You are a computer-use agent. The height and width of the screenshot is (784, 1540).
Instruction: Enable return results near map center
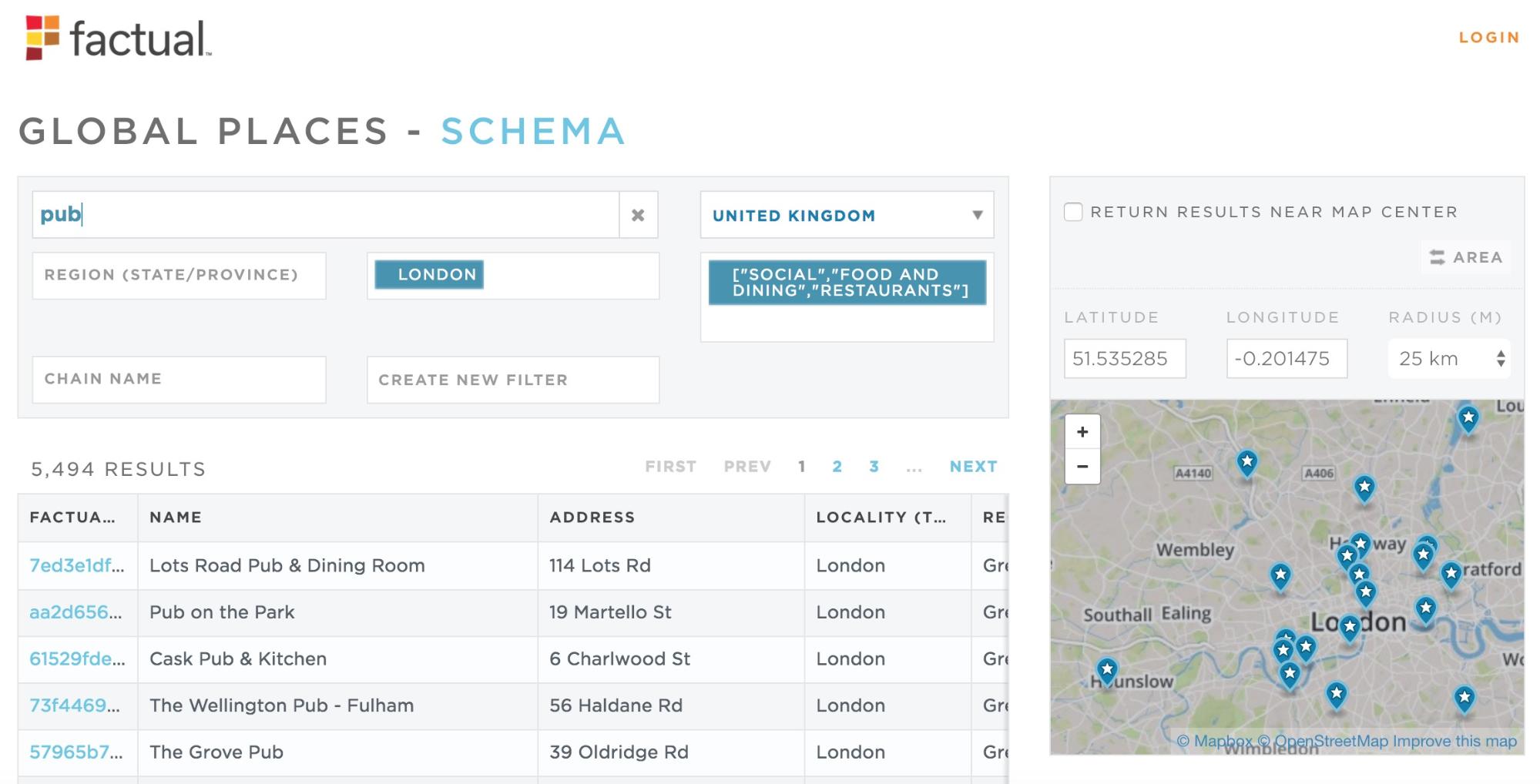point(1073,212)
